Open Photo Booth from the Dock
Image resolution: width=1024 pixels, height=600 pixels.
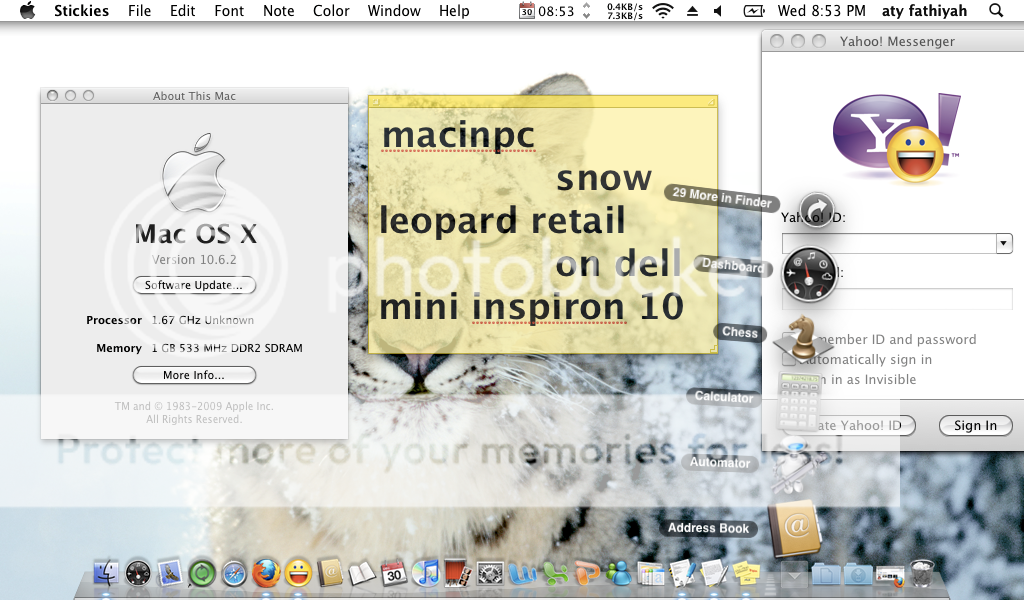pos(458,573)
